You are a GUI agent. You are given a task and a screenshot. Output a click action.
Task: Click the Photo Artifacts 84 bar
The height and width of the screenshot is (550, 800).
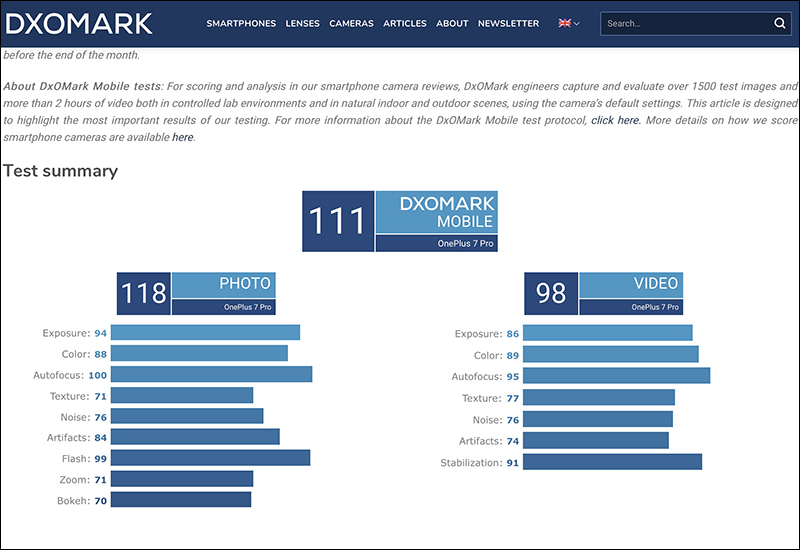195,437
